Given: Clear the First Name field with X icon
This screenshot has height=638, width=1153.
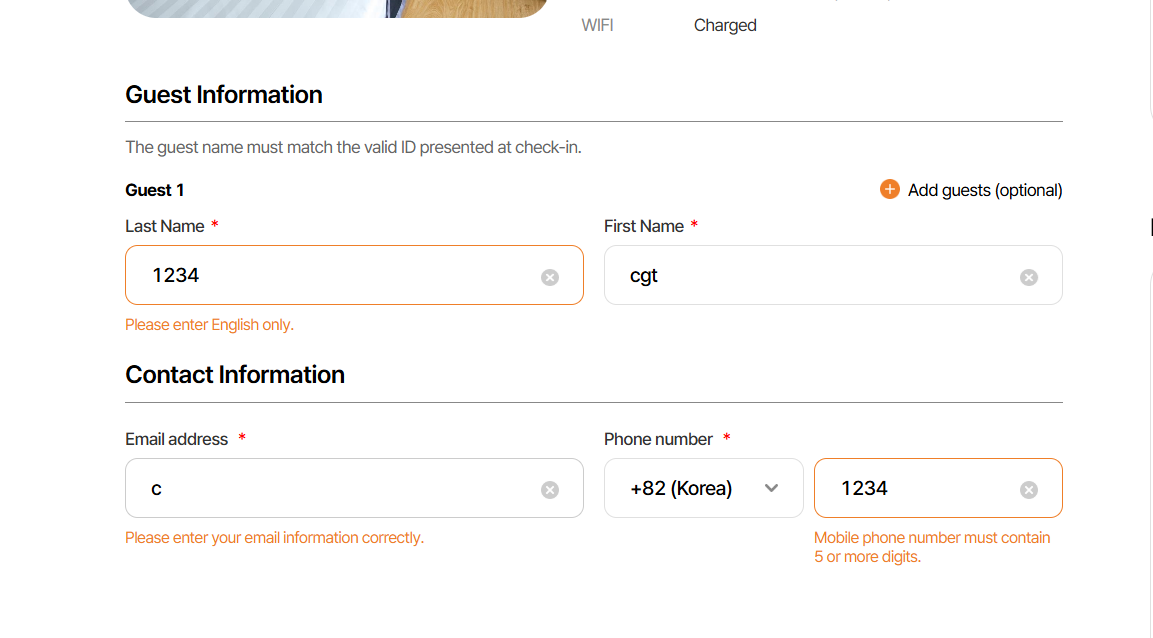Looking at the screenshot, I should tap(1028, 277).
